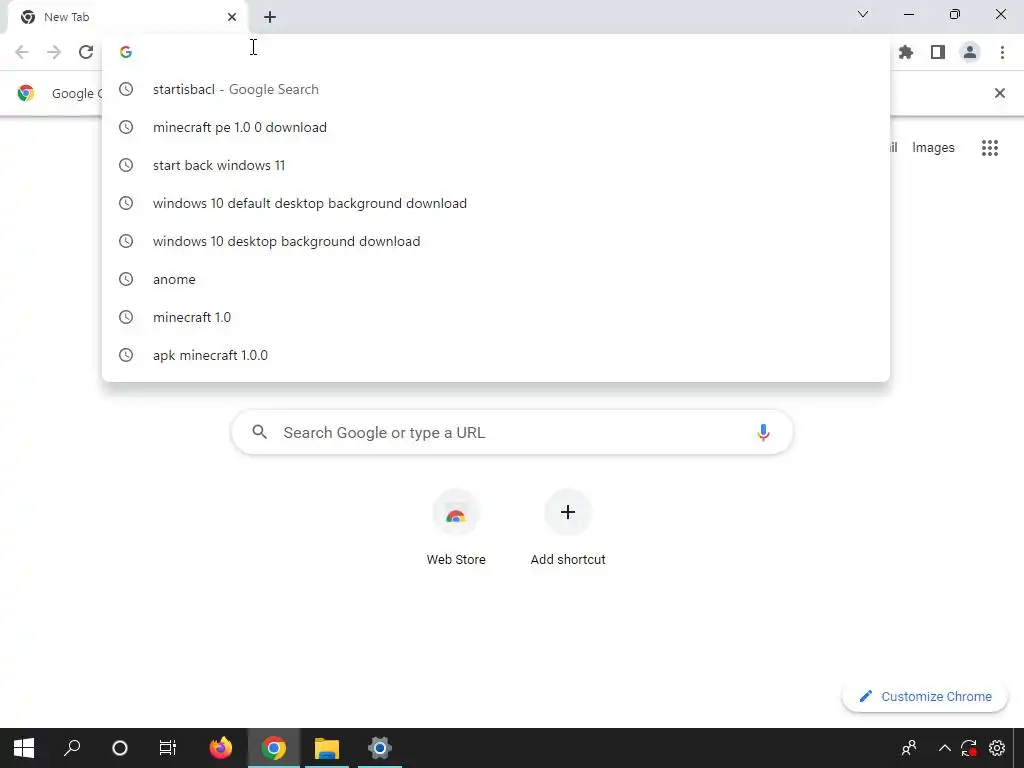Choose suggestion 'startisbacl - Google Search'
The image size is (1024, 768).
[496, 89]
